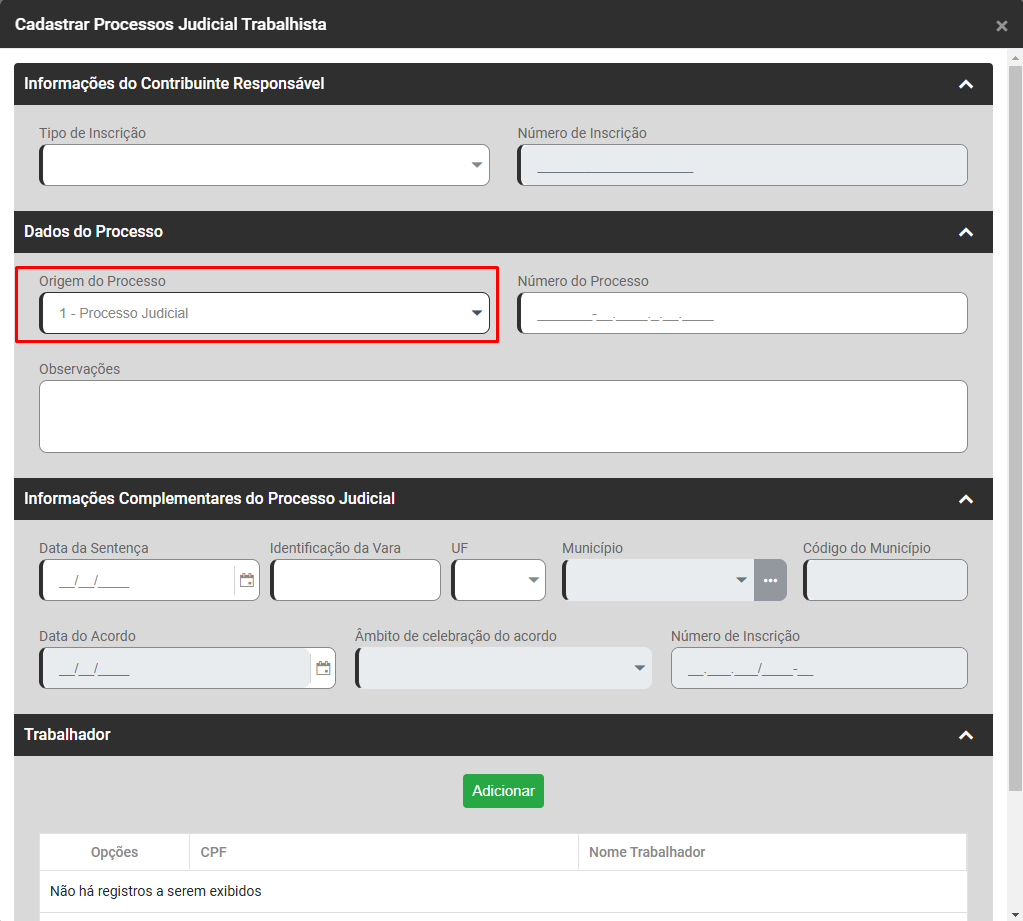Image resolution: width=1023 pixels, height=921 pixels.
Task: Expand the UF dropdown
Action: click(x=499, y=580)
